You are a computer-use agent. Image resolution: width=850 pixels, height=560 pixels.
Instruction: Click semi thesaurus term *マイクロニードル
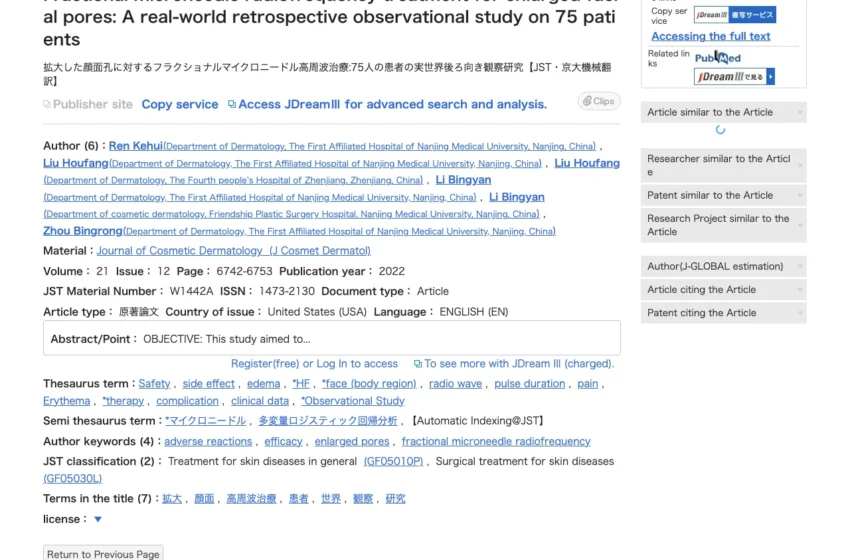tap(205, 421)
